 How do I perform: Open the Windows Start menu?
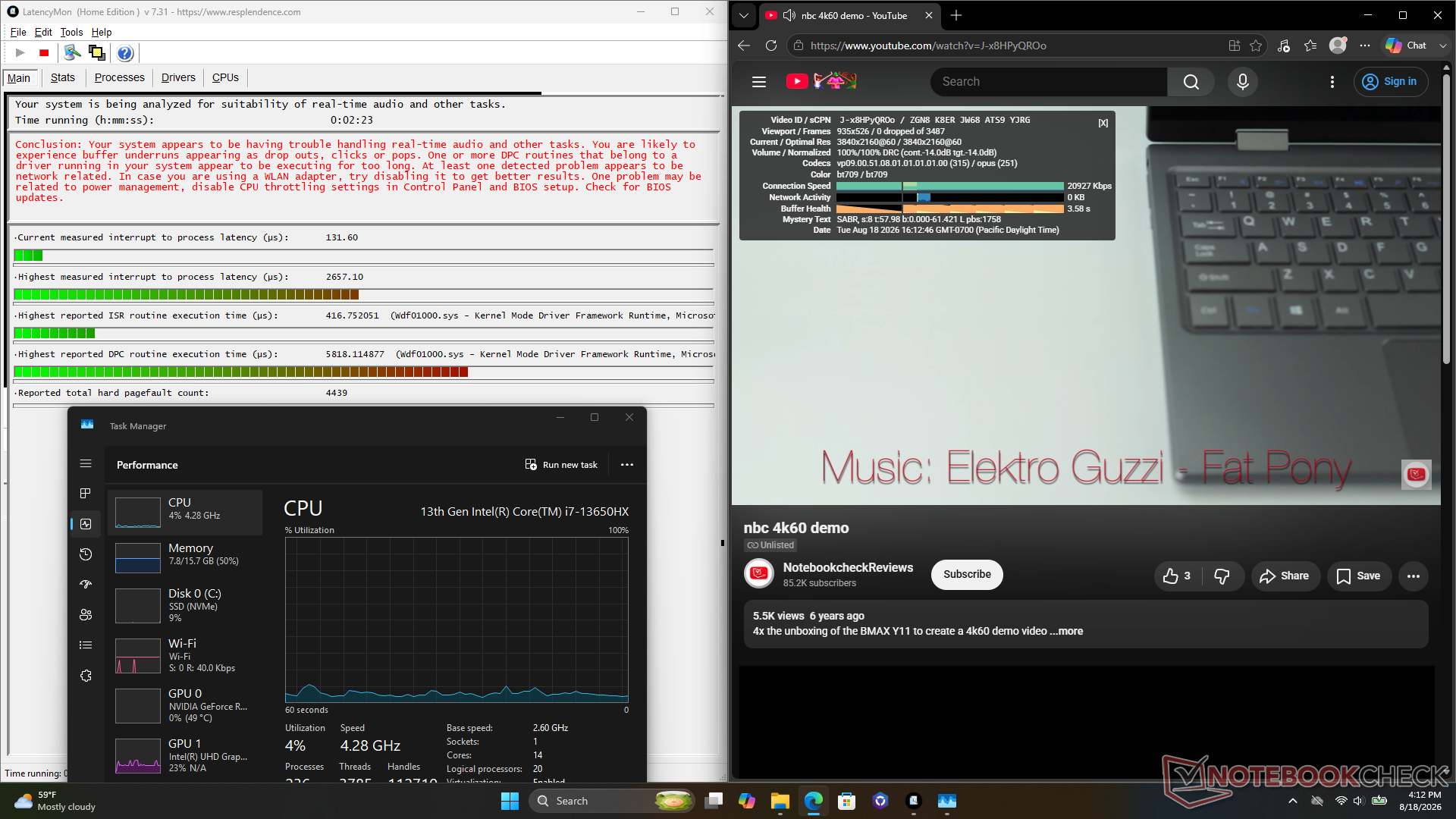510,801
